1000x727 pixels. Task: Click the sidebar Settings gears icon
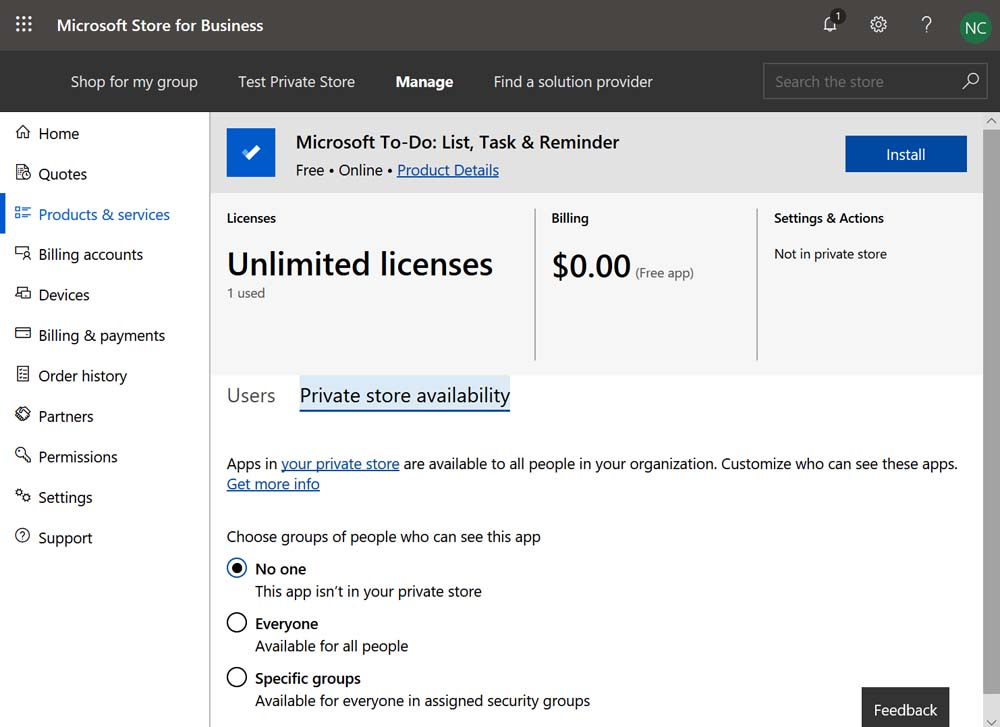click(x=23, y=496)
